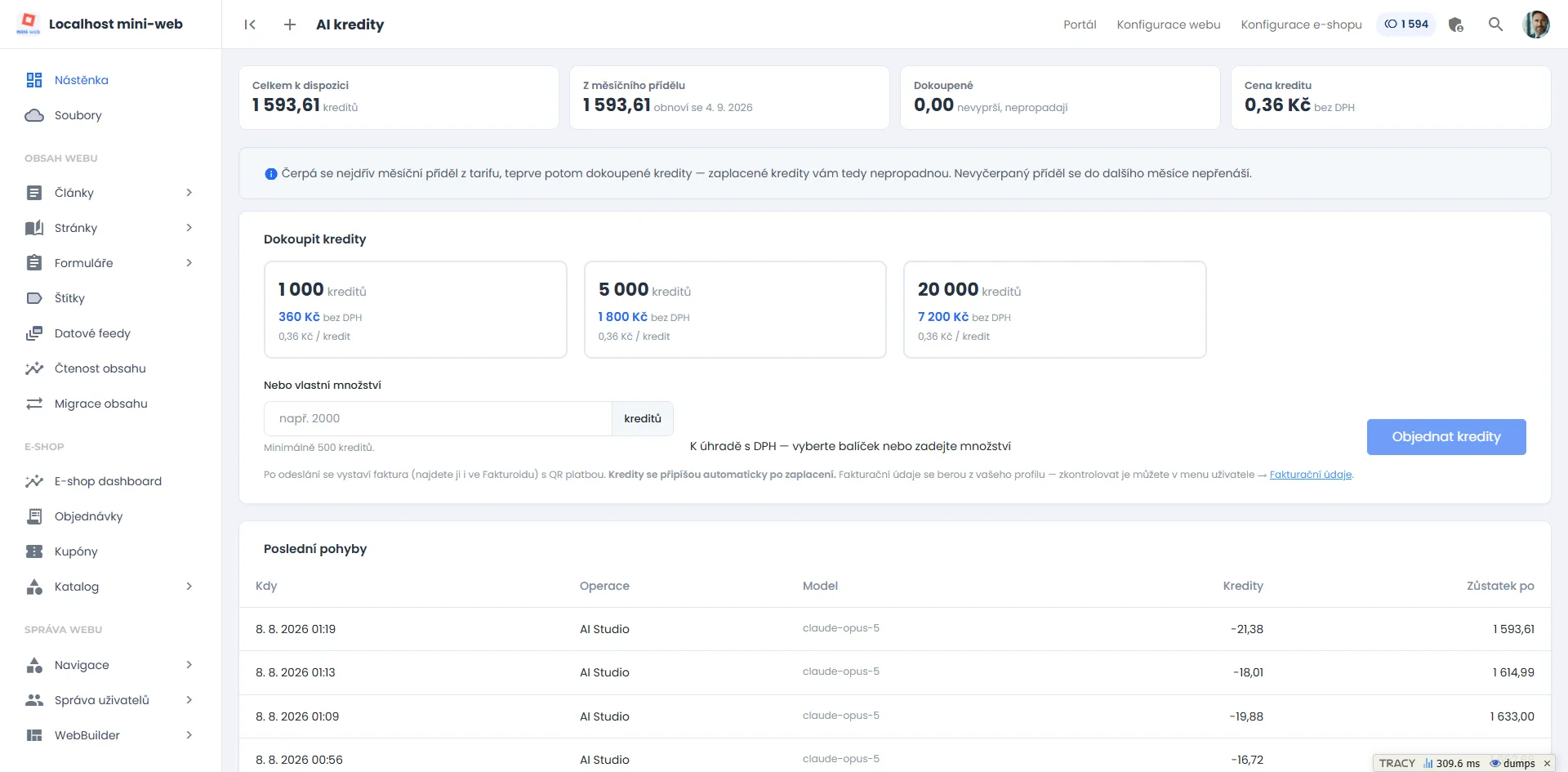Open the search magnifier icon
This screenshot has width=1568, height=772.
1495,25
